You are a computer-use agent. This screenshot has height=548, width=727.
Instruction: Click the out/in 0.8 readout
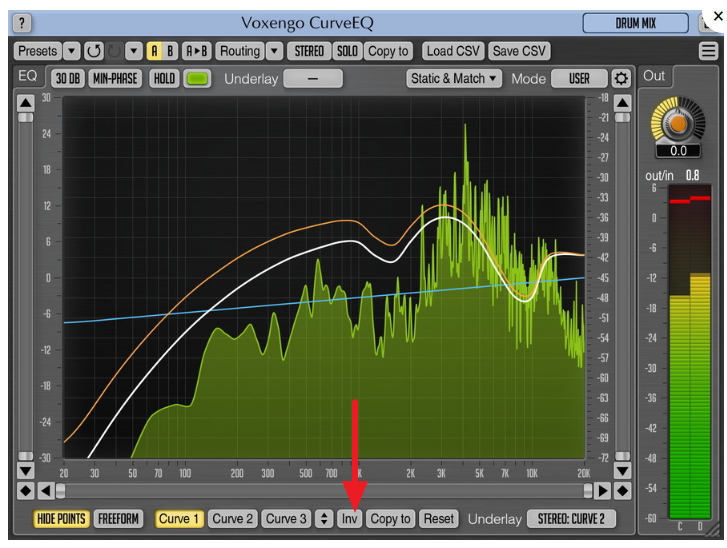(692, 175)
